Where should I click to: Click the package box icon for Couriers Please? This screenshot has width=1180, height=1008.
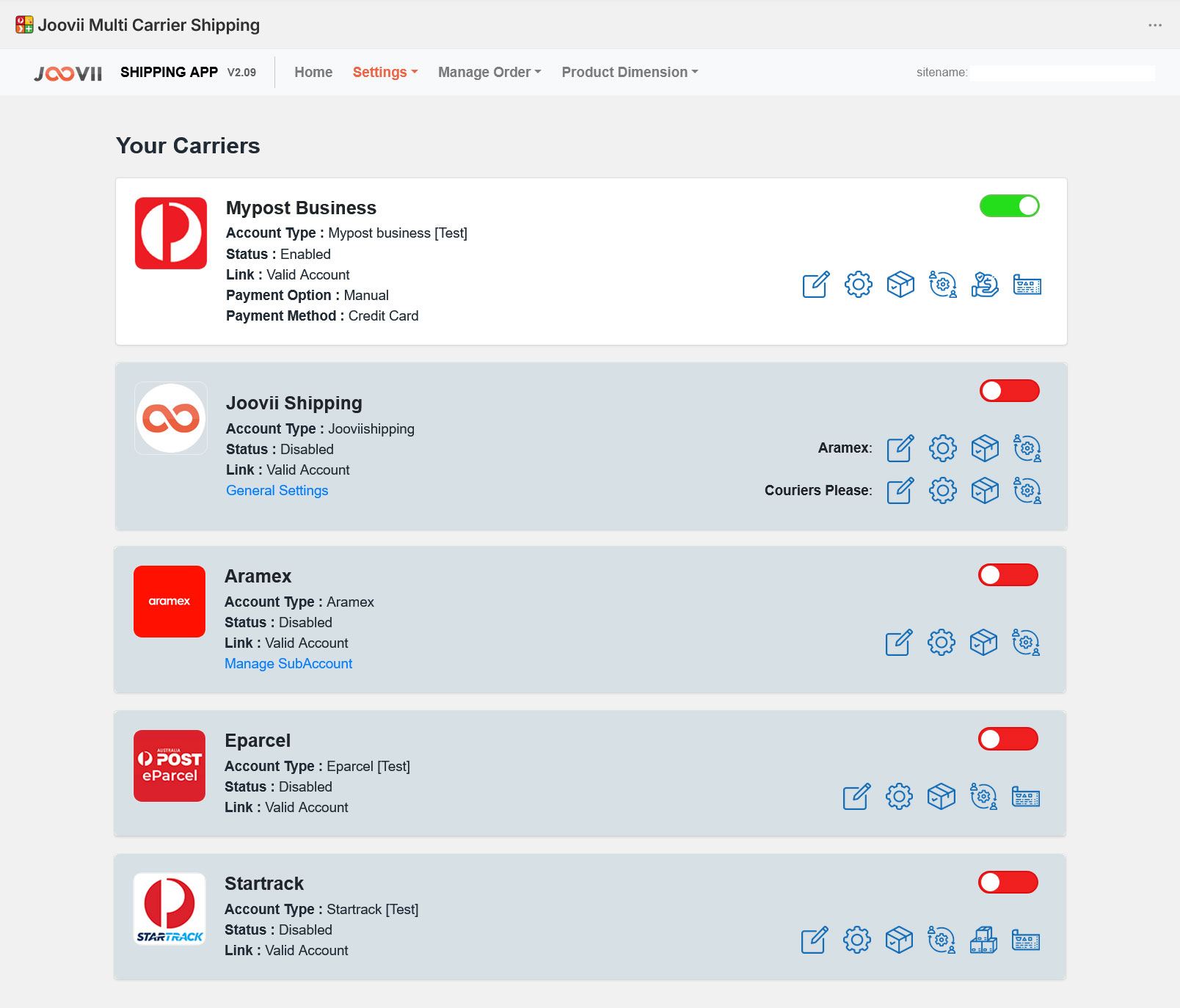(985, 491)
